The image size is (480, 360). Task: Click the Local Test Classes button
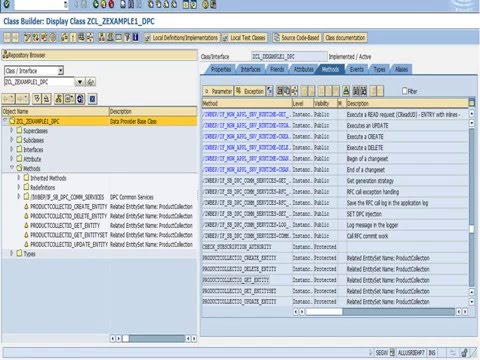pyautogui.click(x=245, y=38)
